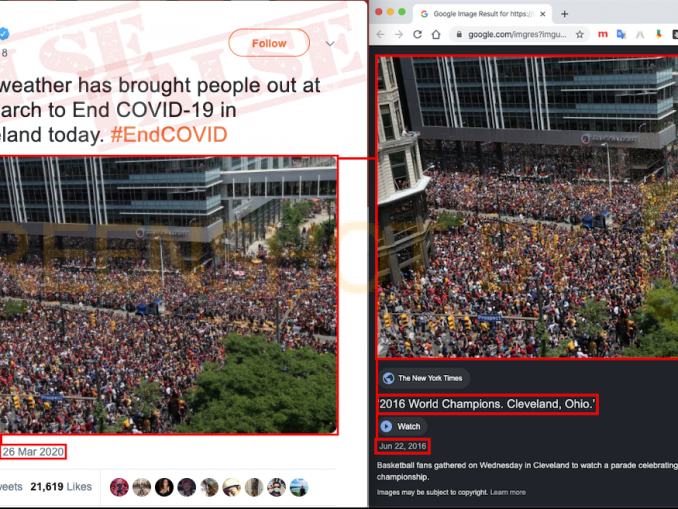Focus the google.com address bar
Screen dimensions: 678x509
point(517,35)
